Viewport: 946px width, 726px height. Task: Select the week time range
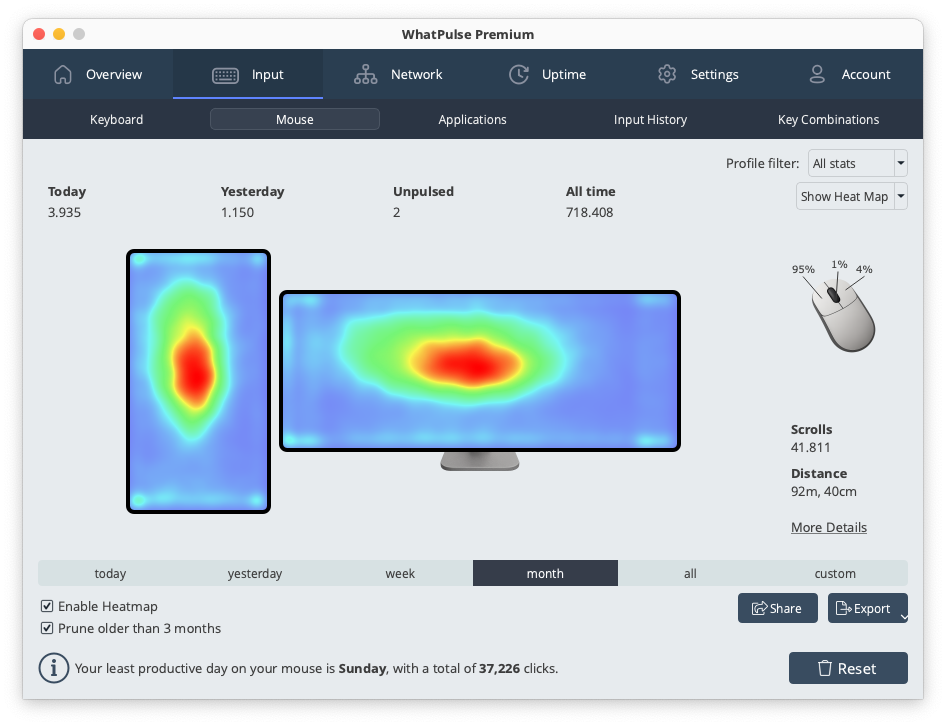click(400, 573)
